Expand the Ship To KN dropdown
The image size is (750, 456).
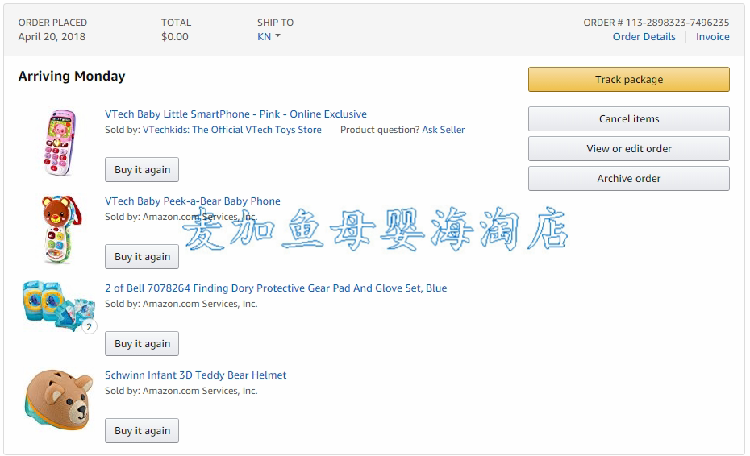point(269,37)
